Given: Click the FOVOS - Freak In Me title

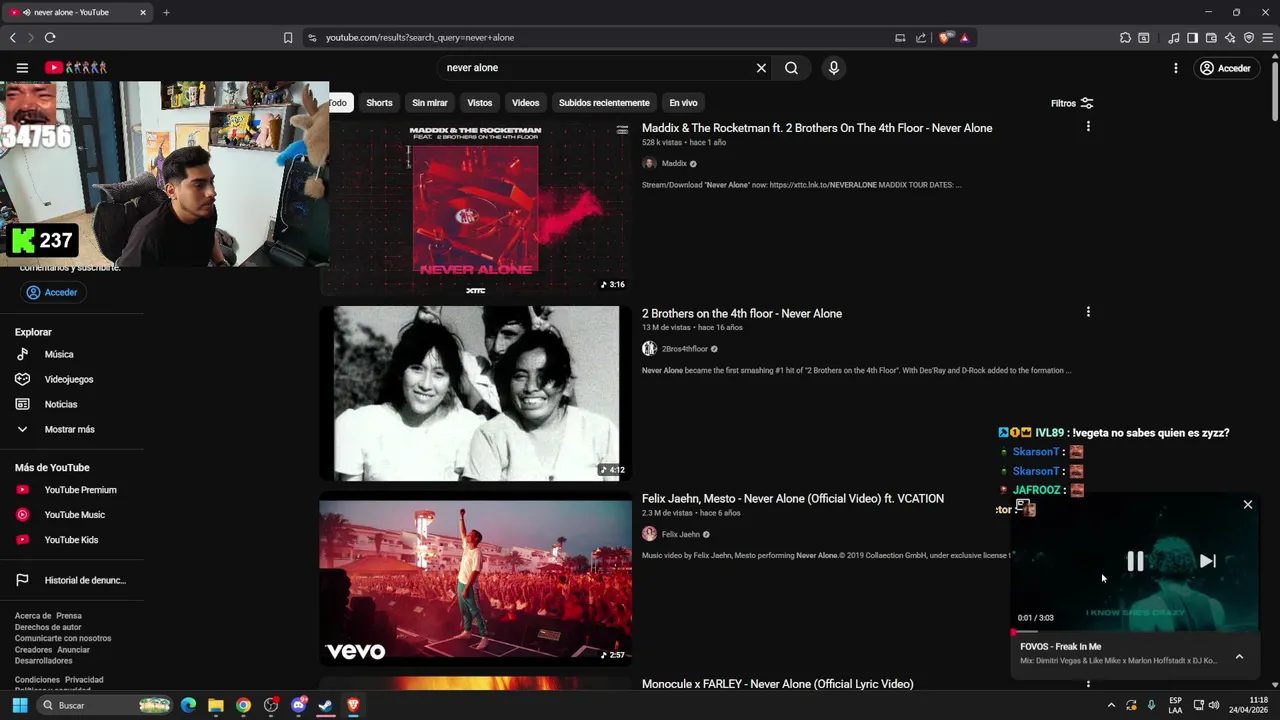Looking at the screenshot, I should [1060, 647].
